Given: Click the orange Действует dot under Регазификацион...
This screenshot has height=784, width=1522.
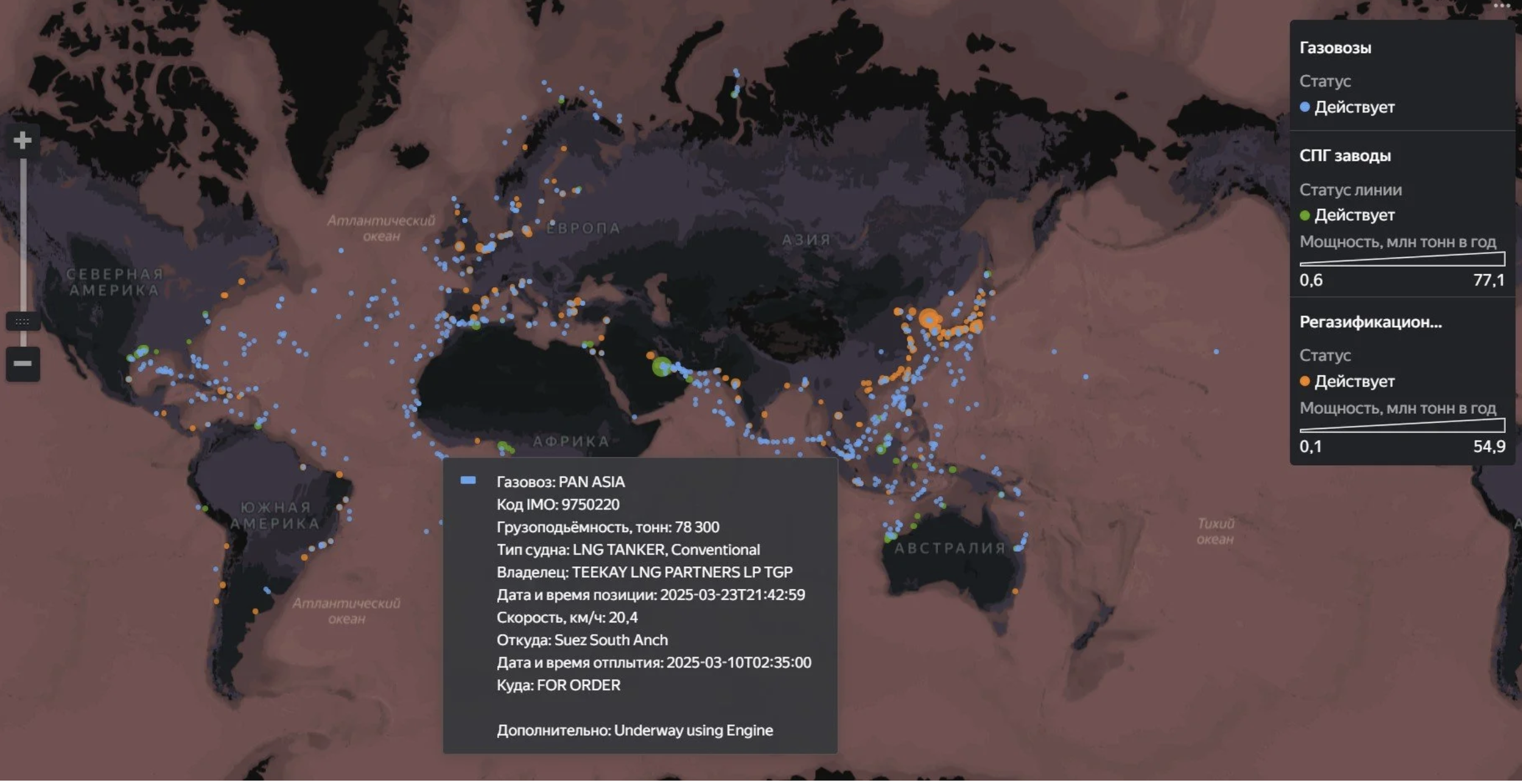Looking at the screenshot, I should coord(1305,382).
